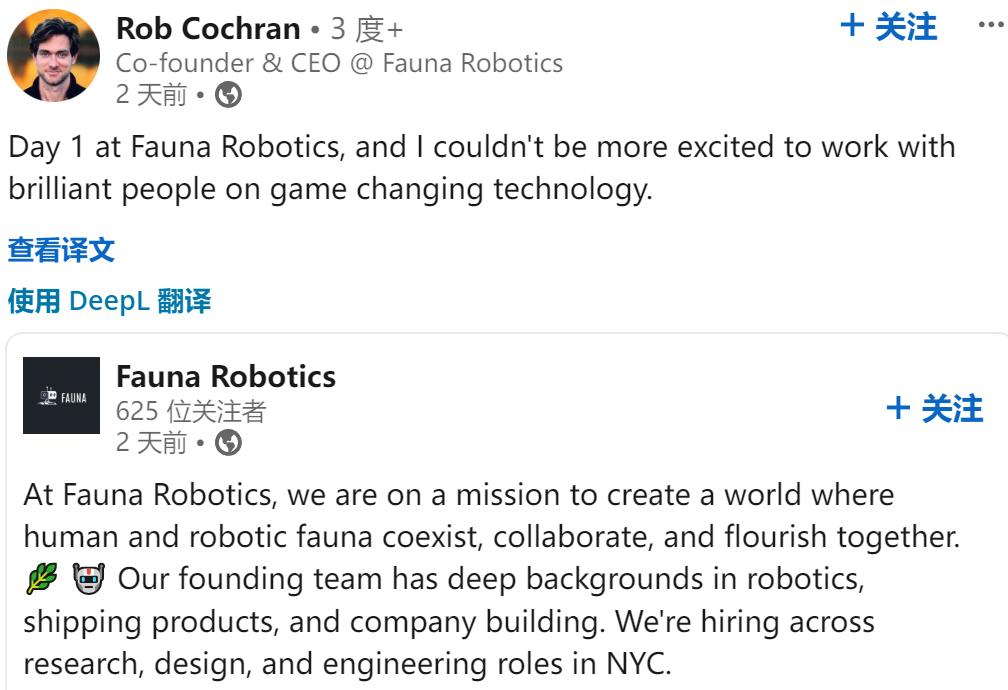This screenshot has height=690, width=1008.
Task: Click the globe visibility icon under Rob Cochran
Action: click(x=228, y=96)
